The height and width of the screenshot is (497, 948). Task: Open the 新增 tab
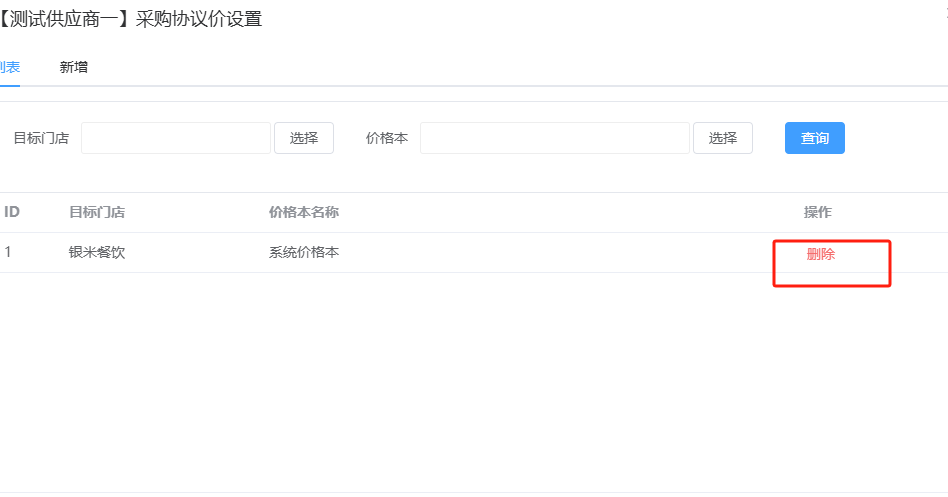[73, 67]
